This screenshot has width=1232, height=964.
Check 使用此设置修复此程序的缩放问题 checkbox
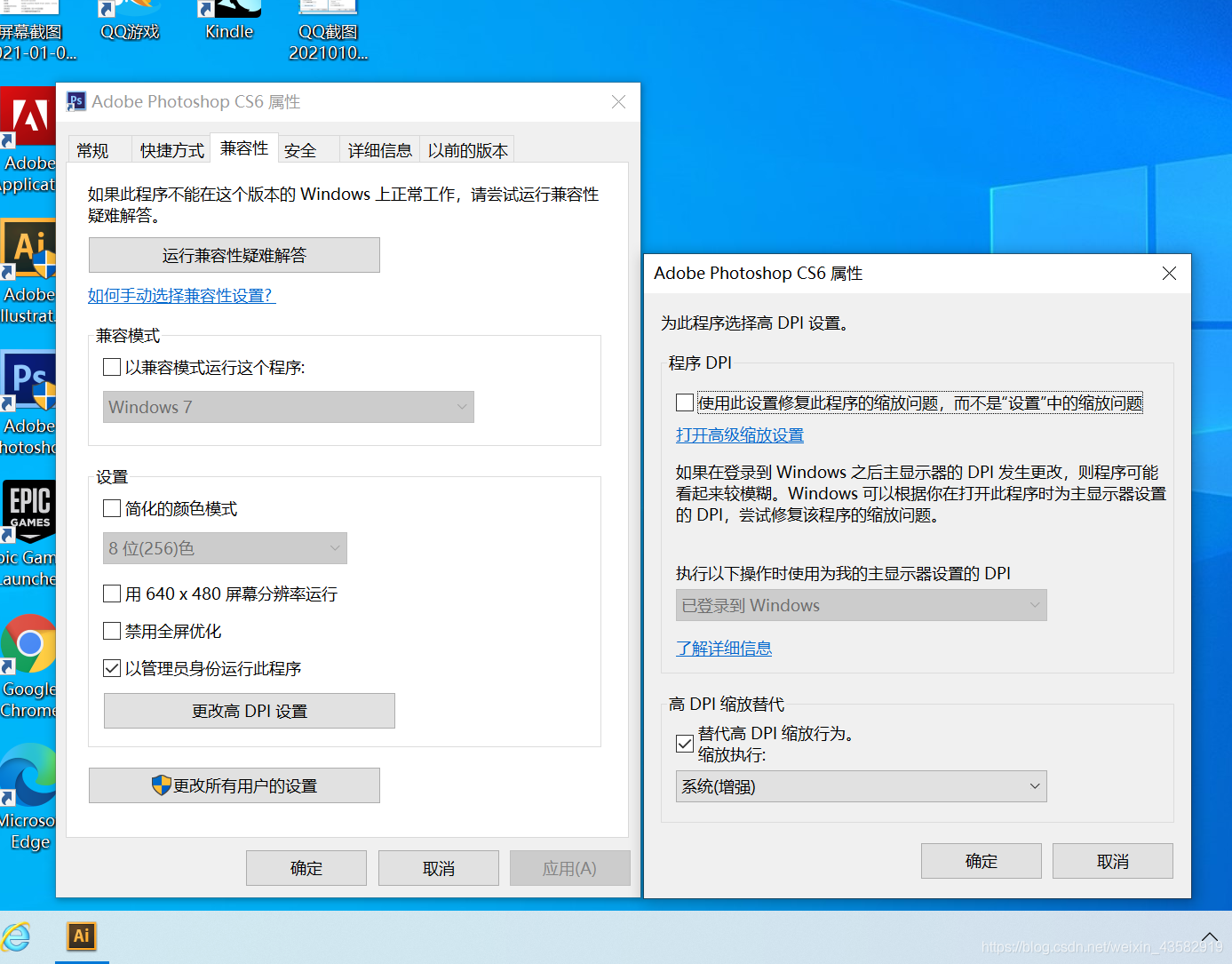point(685,402)
